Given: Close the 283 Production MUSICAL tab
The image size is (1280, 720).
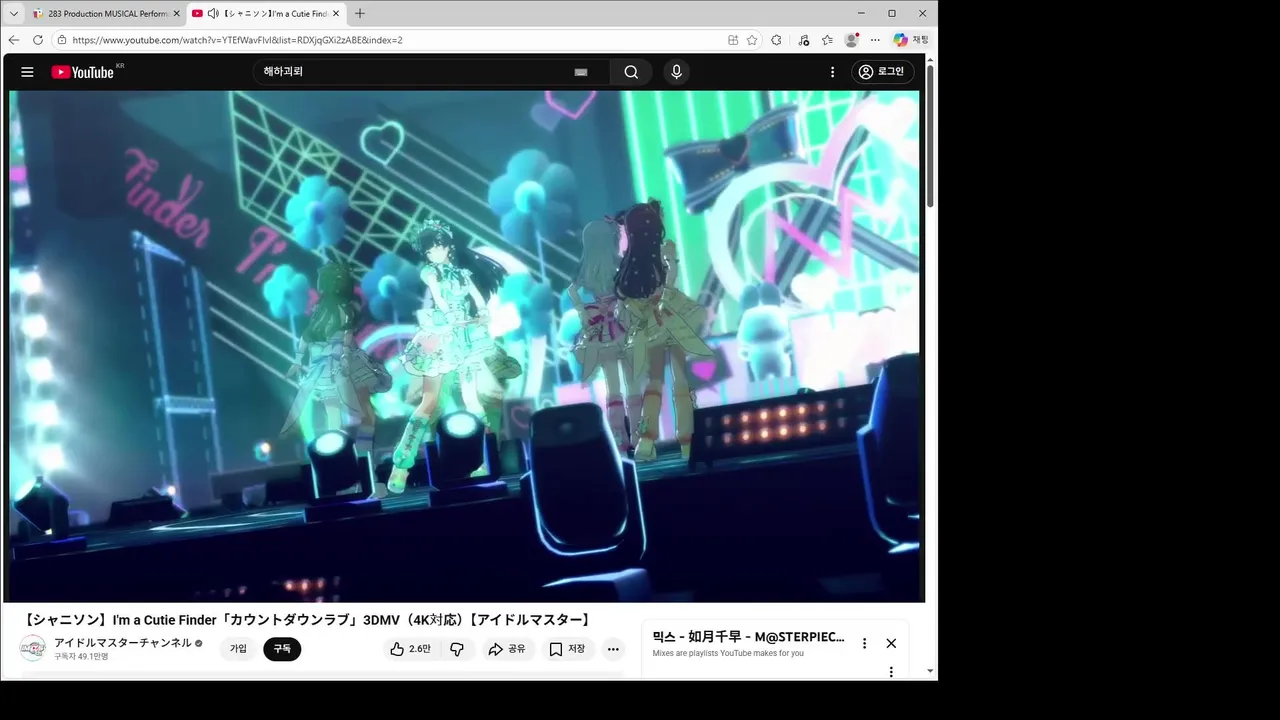Looking at the screenshot, I should tap(176, 14).
